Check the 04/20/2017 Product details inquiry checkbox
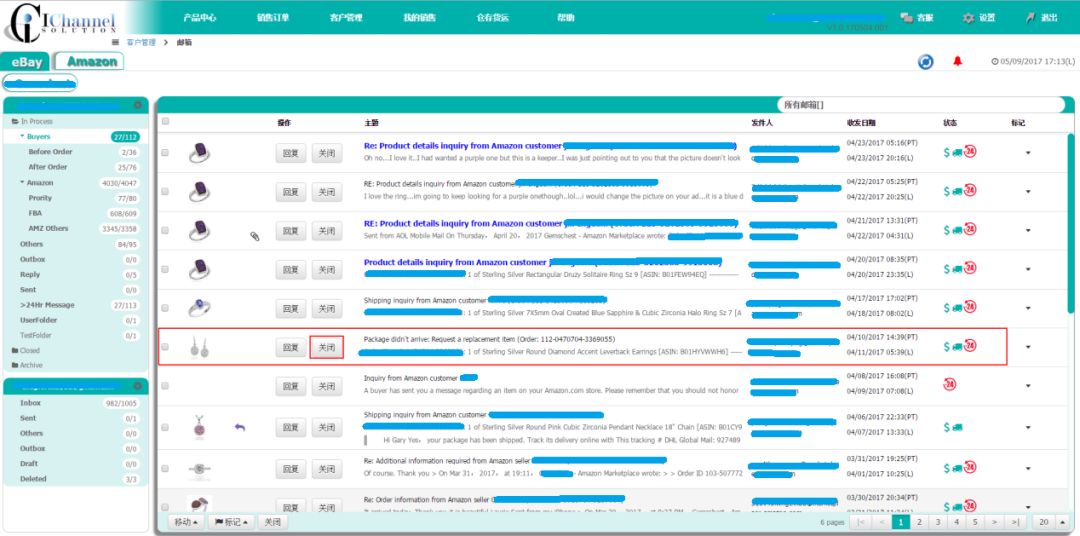The image size is (1080, 536). 165,269
